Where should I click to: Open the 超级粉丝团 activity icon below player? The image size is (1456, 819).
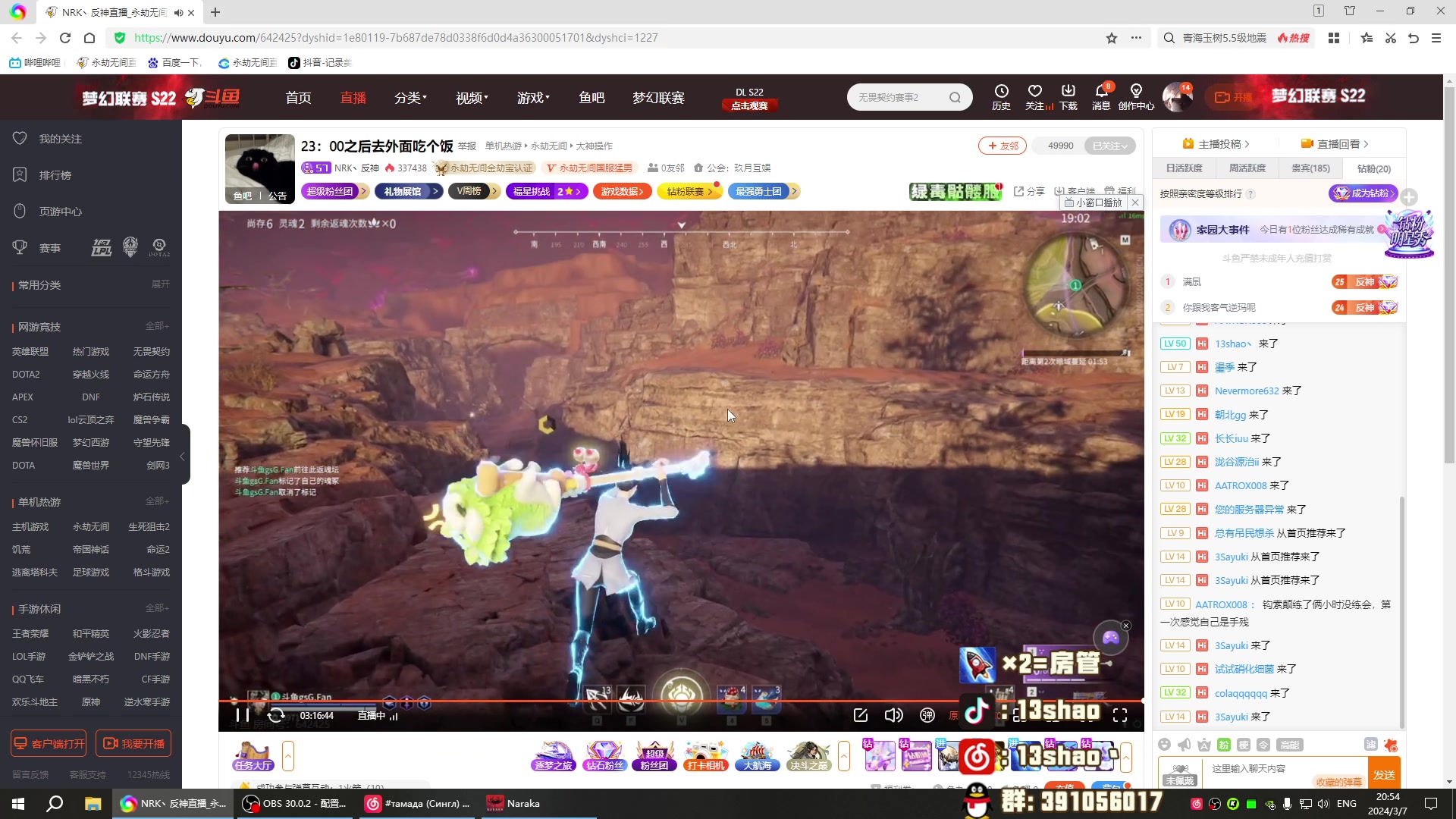[x=654, y=756]
